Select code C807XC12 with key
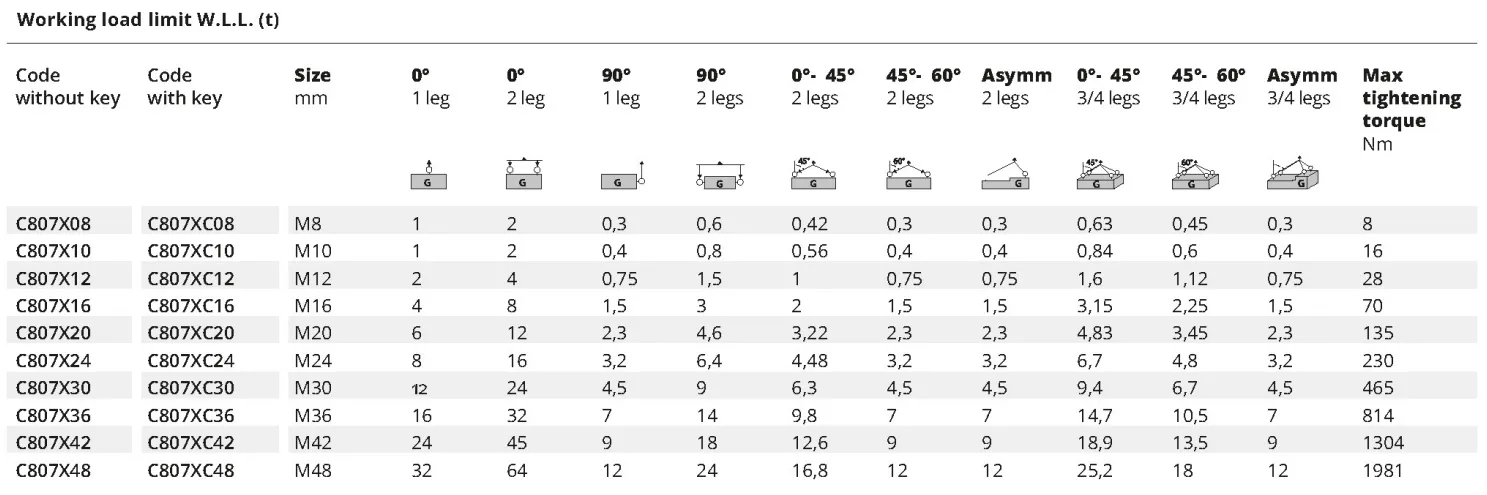 [191, 278]
